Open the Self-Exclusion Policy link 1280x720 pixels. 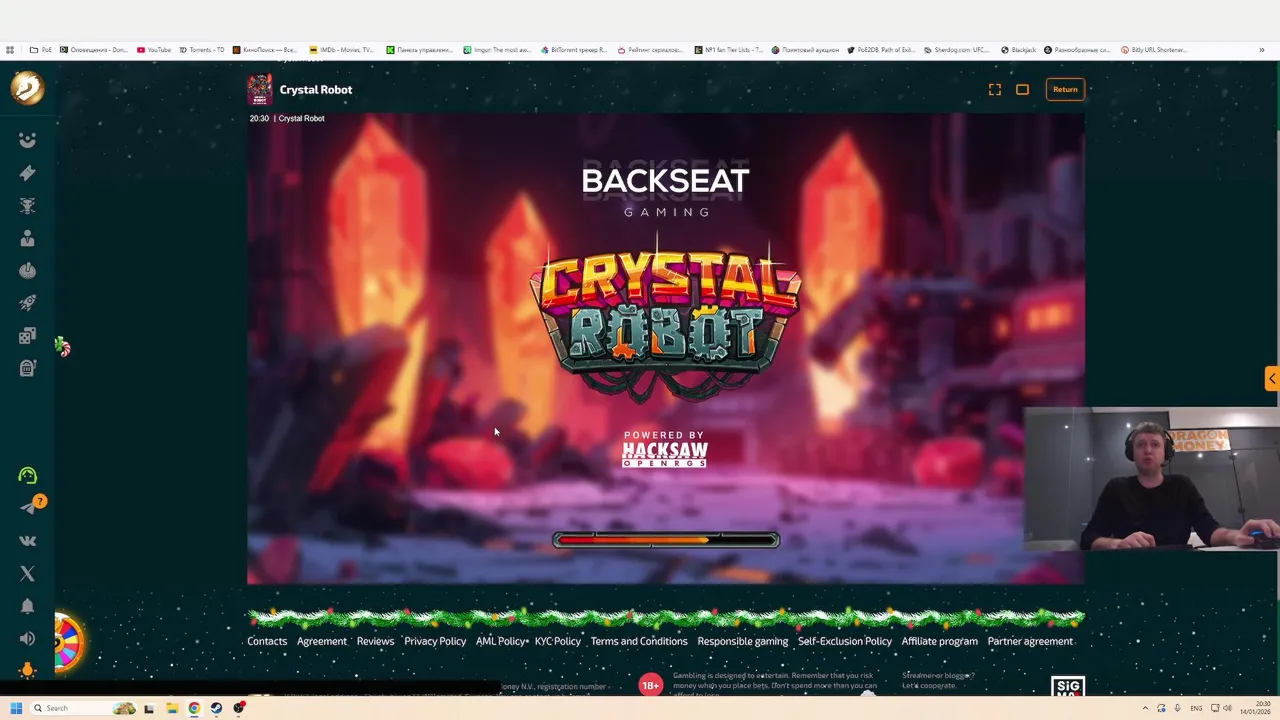(x=845, y=641)
